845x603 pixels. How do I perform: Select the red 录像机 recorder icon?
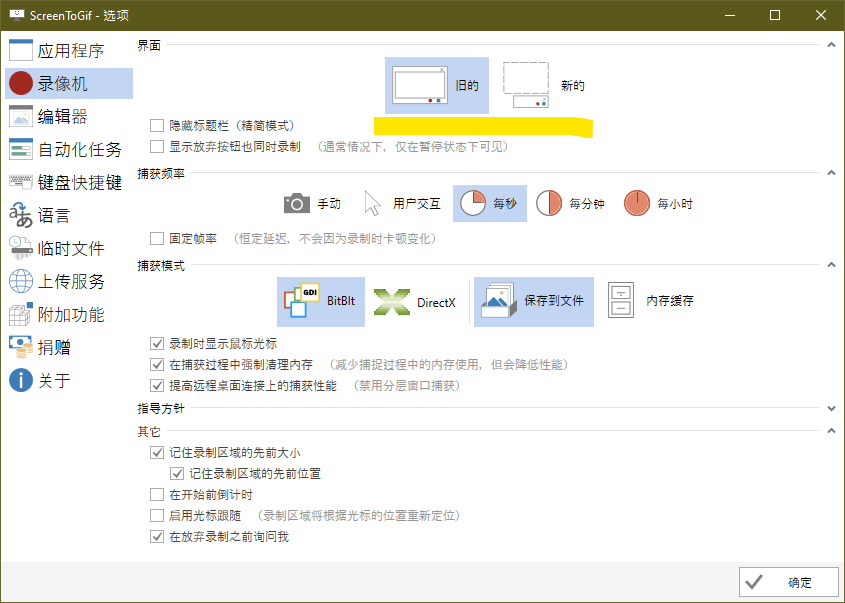point(20,84)
